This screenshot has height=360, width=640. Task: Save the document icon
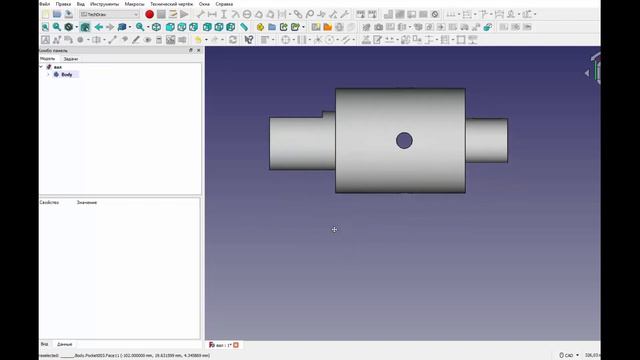click(x=69, y=14)
